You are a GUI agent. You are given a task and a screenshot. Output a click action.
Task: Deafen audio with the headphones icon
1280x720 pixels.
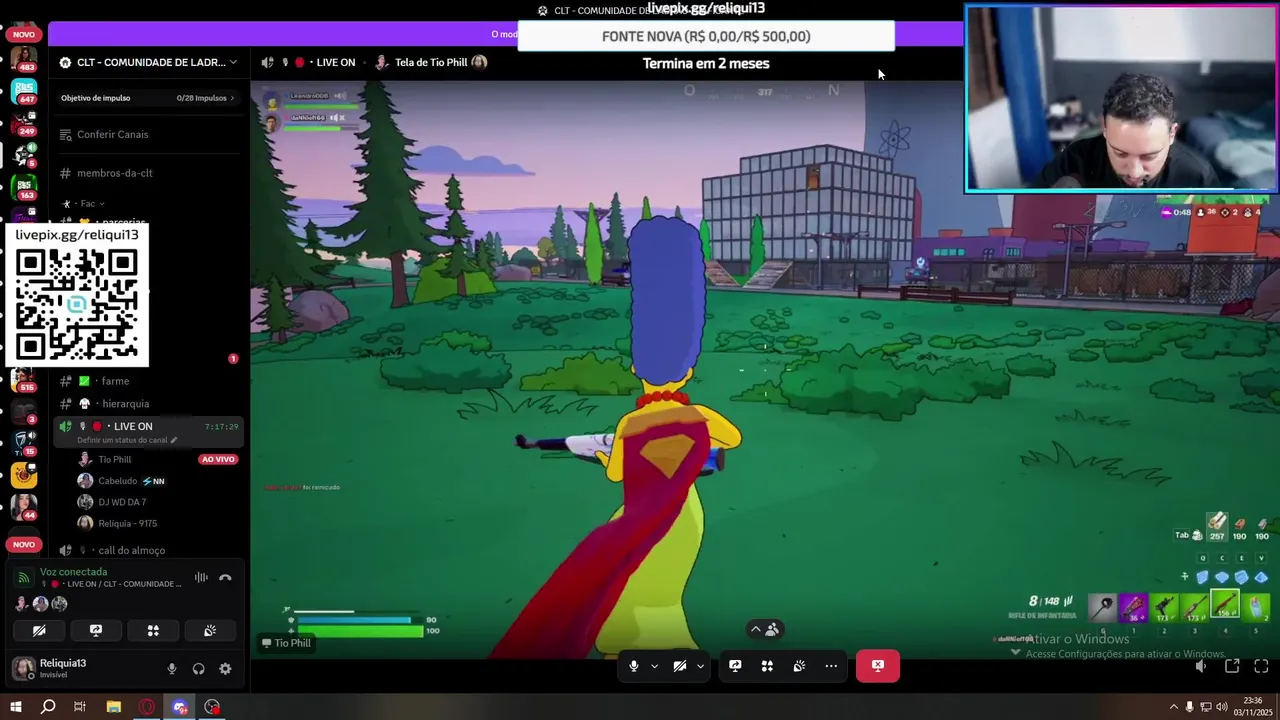pyautogui.click(x=198, y=669)
